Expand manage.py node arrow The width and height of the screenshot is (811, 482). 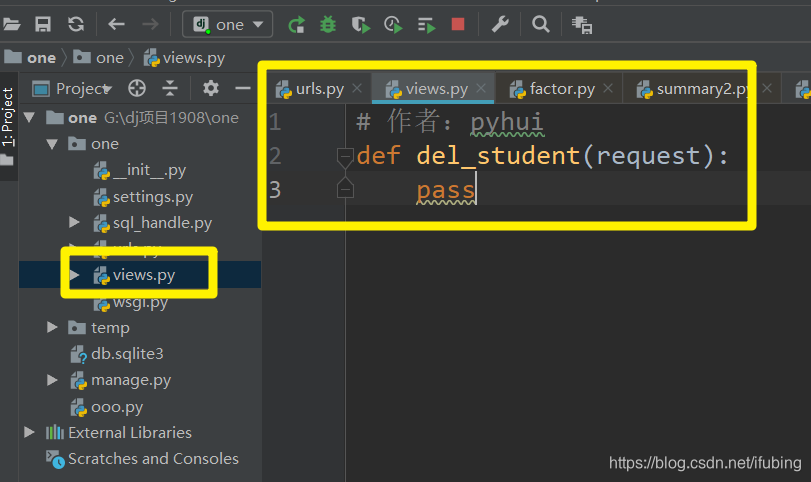[52, 380]
